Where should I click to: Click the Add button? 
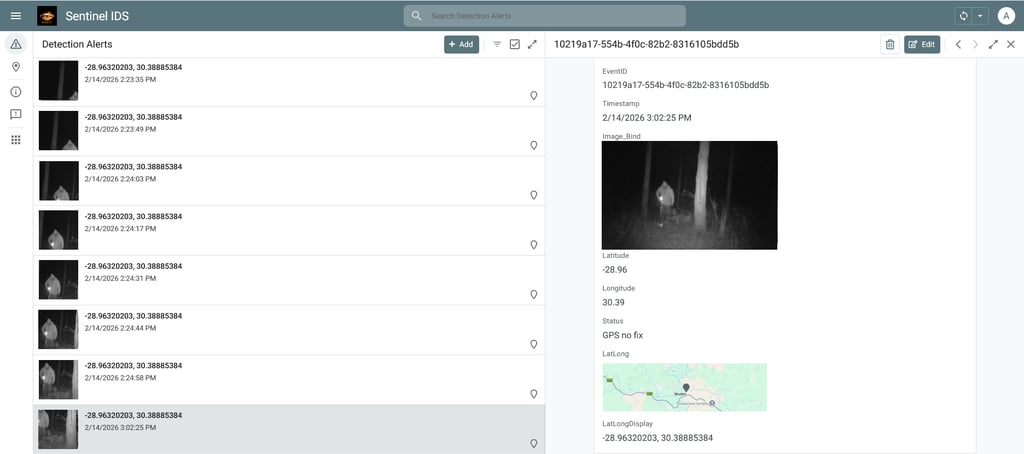coord(461,44)
